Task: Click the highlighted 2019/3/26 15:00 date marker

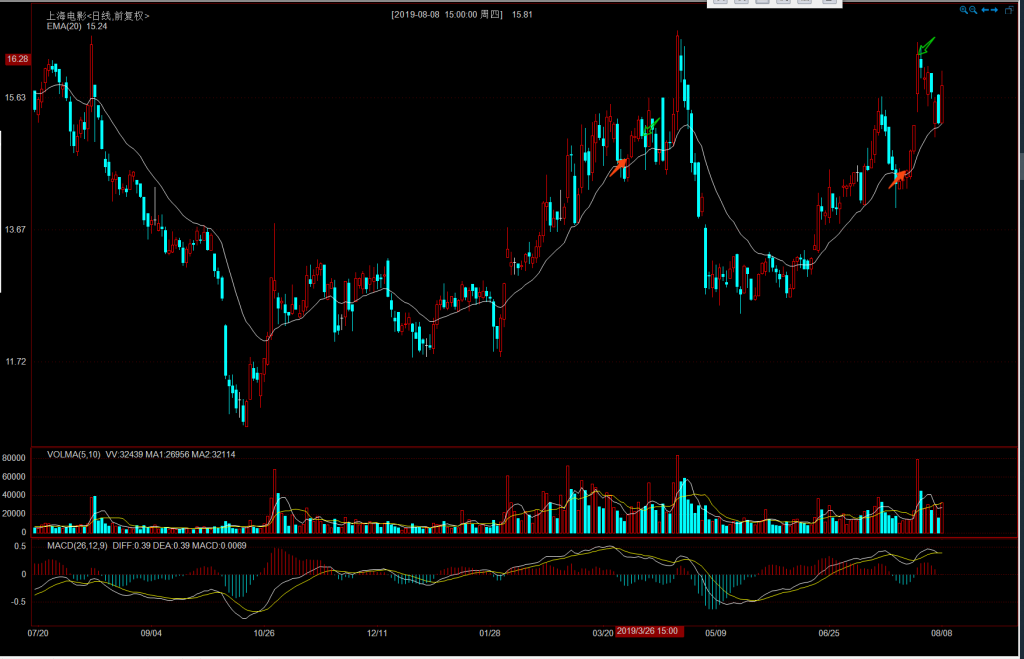Action: (x=648, y=631)
